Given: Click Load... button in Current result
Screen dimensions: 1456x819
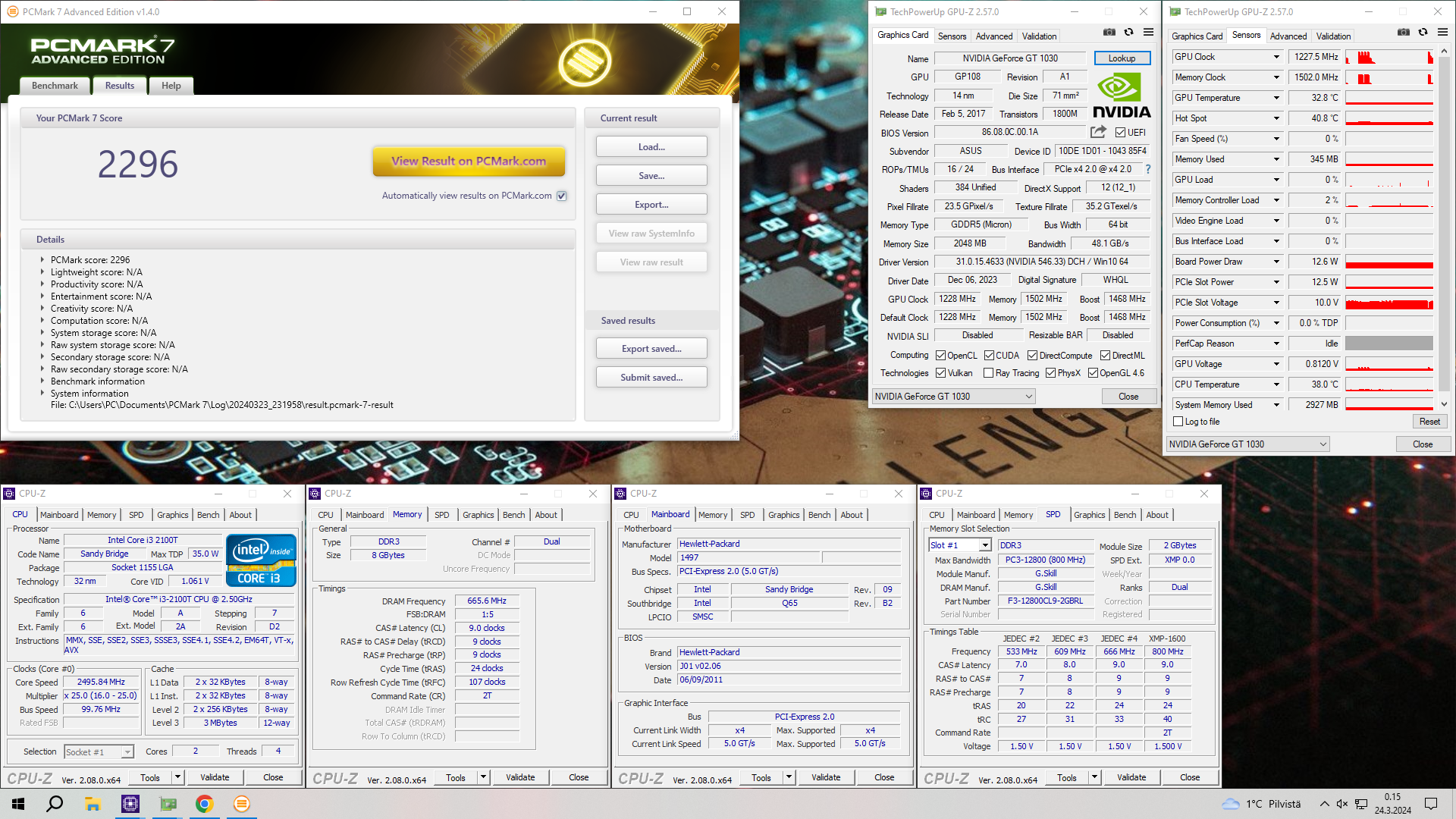Looking at the screenshot, I should pos(651,147).
